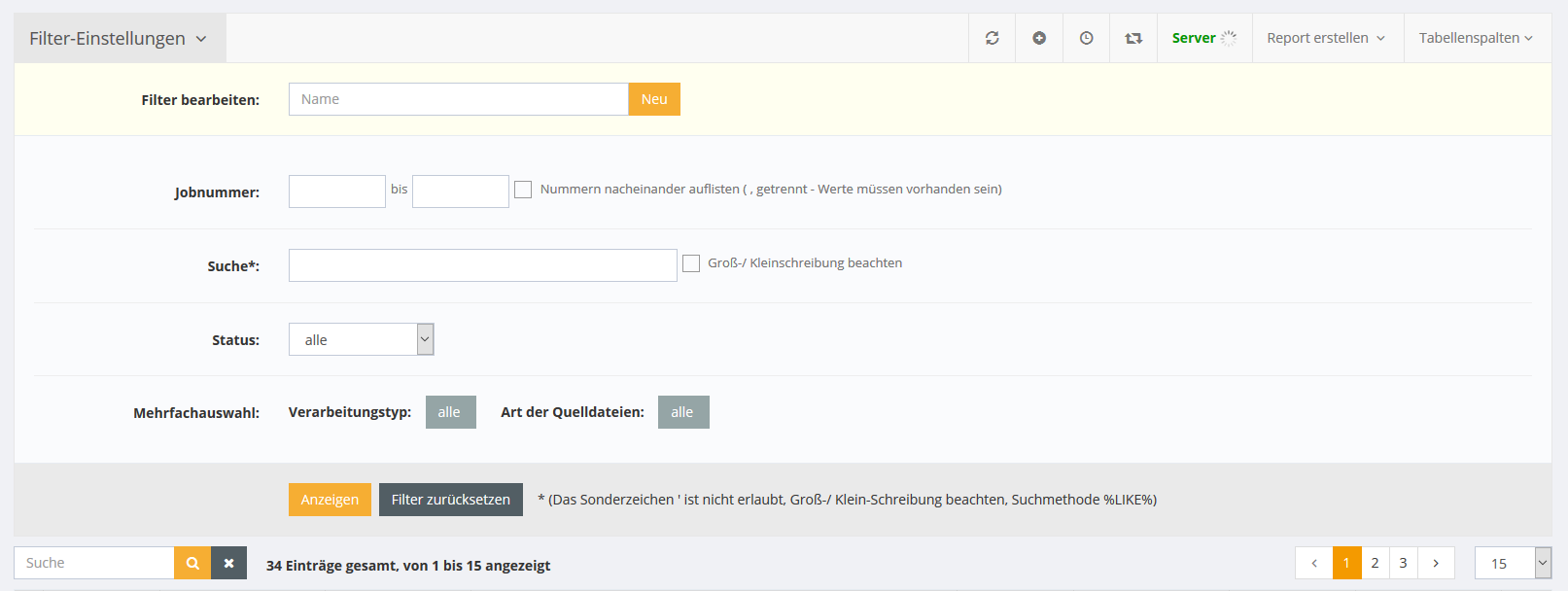Enable listing job numbers consecutively checkbox
Screen dimensions: 1568x591
pyautogui.click(x=523, y=190)
